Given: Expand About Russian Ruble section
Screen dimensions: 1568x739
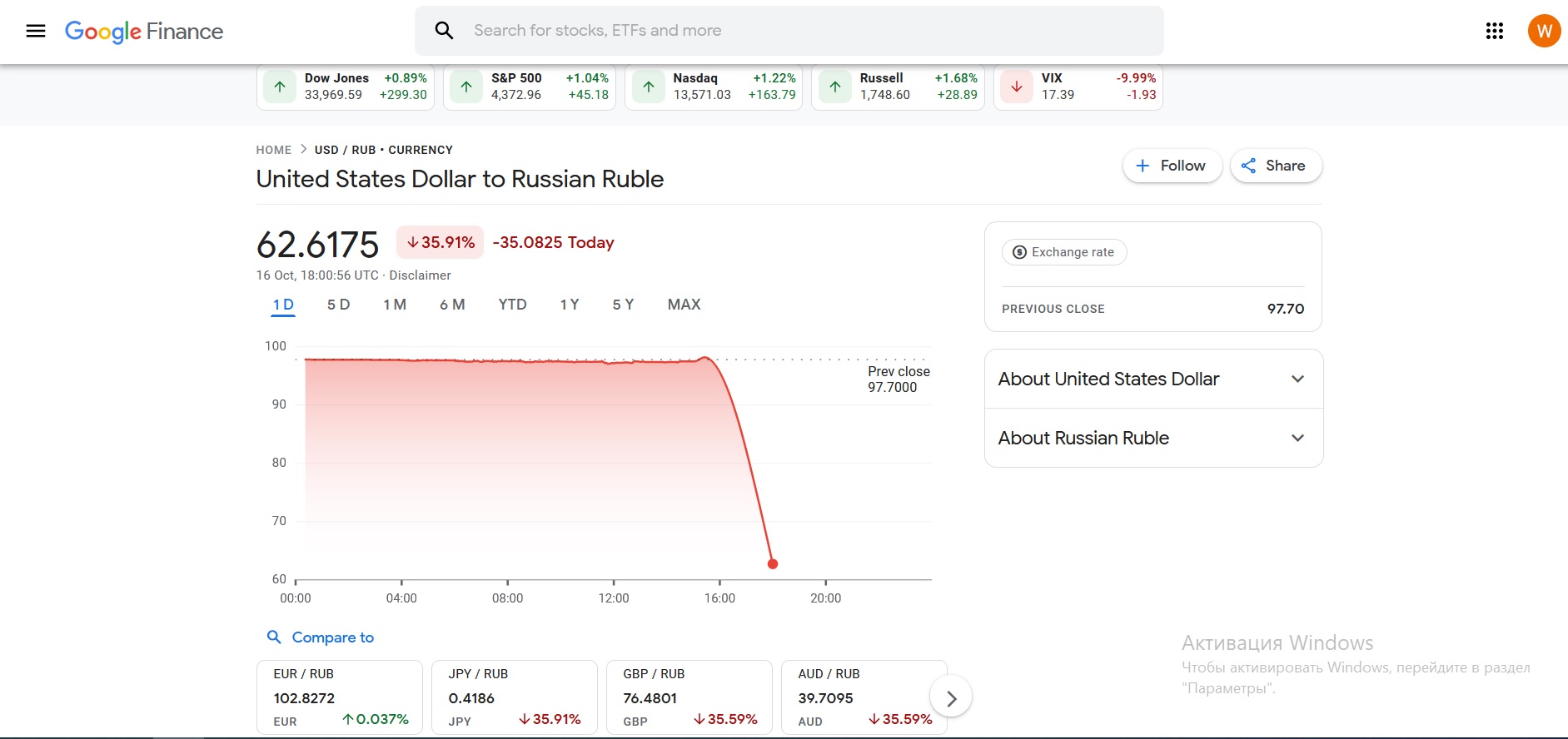Looking at the screenshot, I should 1153,438.
